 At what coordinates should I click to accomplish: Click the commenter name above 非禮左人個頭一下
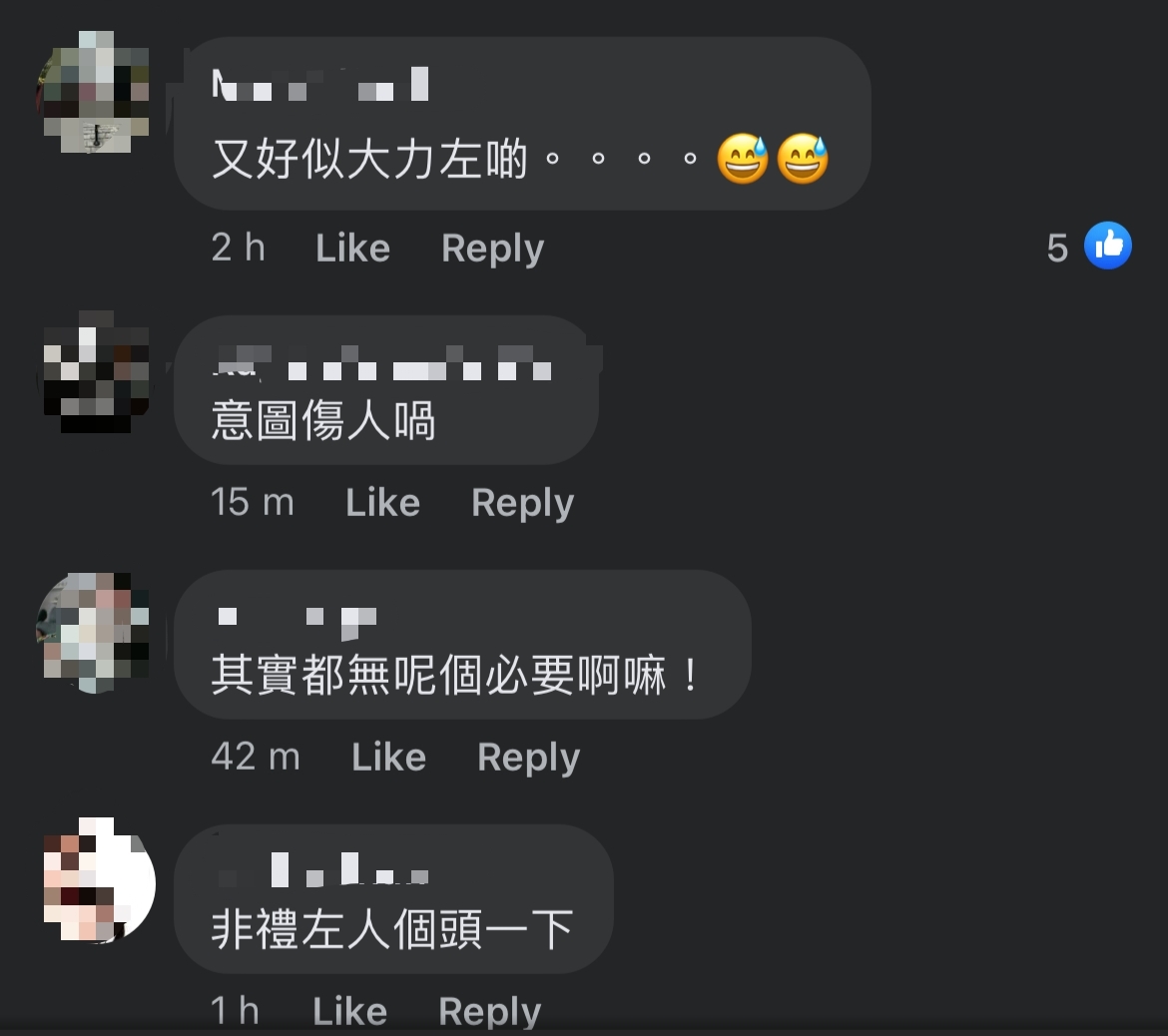click(x=321, y=869)
